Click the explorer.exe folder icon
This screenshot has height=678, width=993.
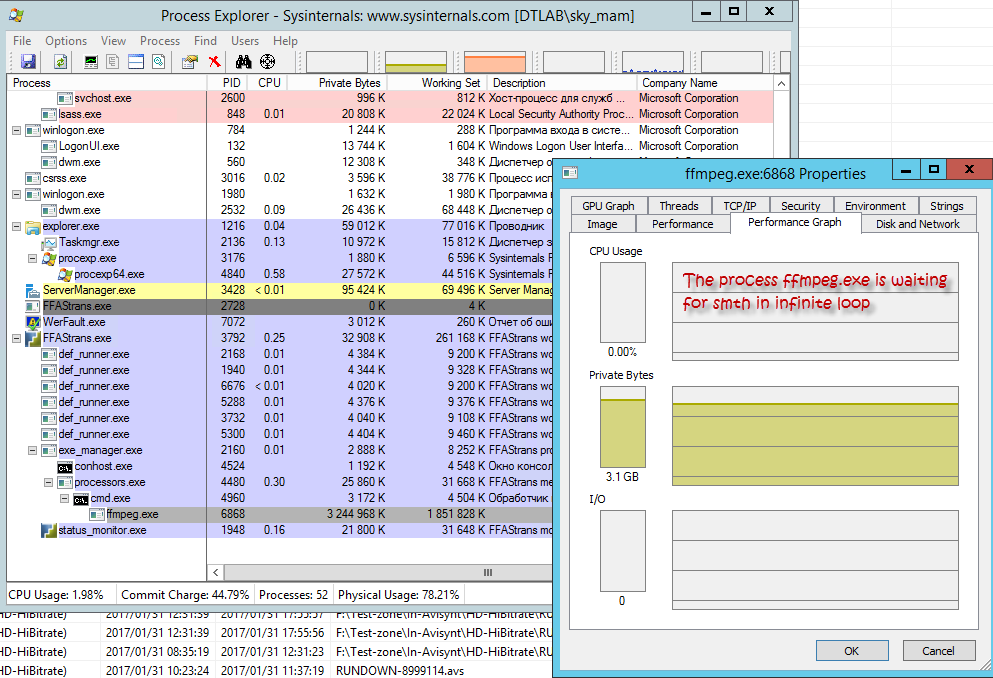pyautogui.click(x=33, y=227)
